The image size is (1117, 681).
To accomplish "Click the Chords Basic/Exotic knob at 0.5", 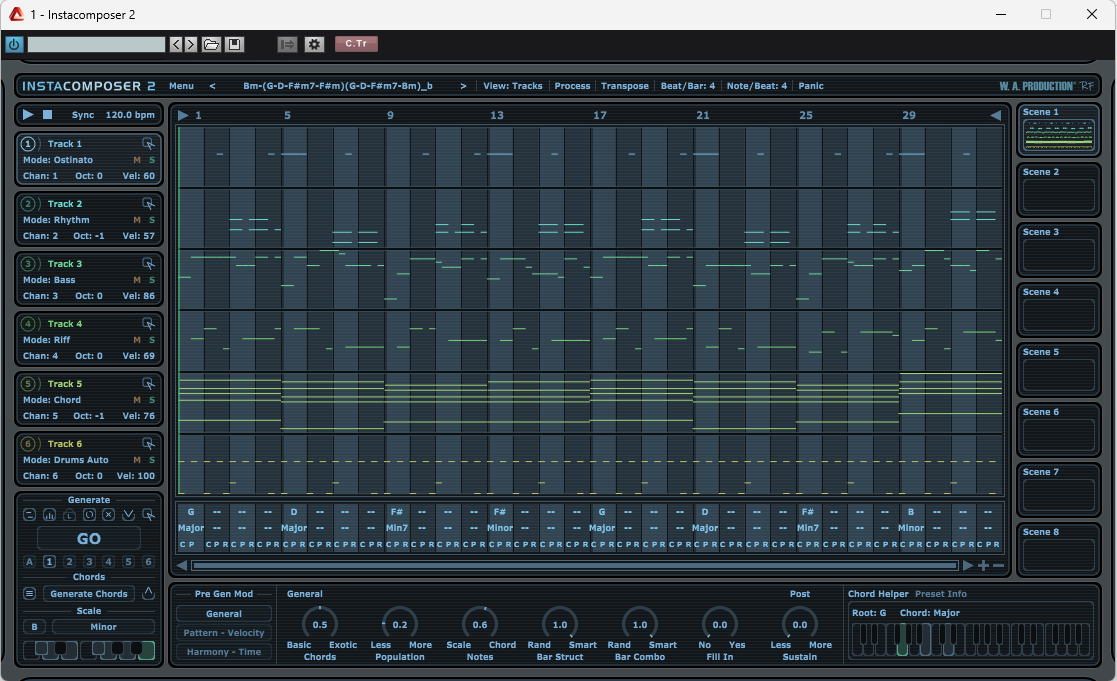I will click(320, 624).
